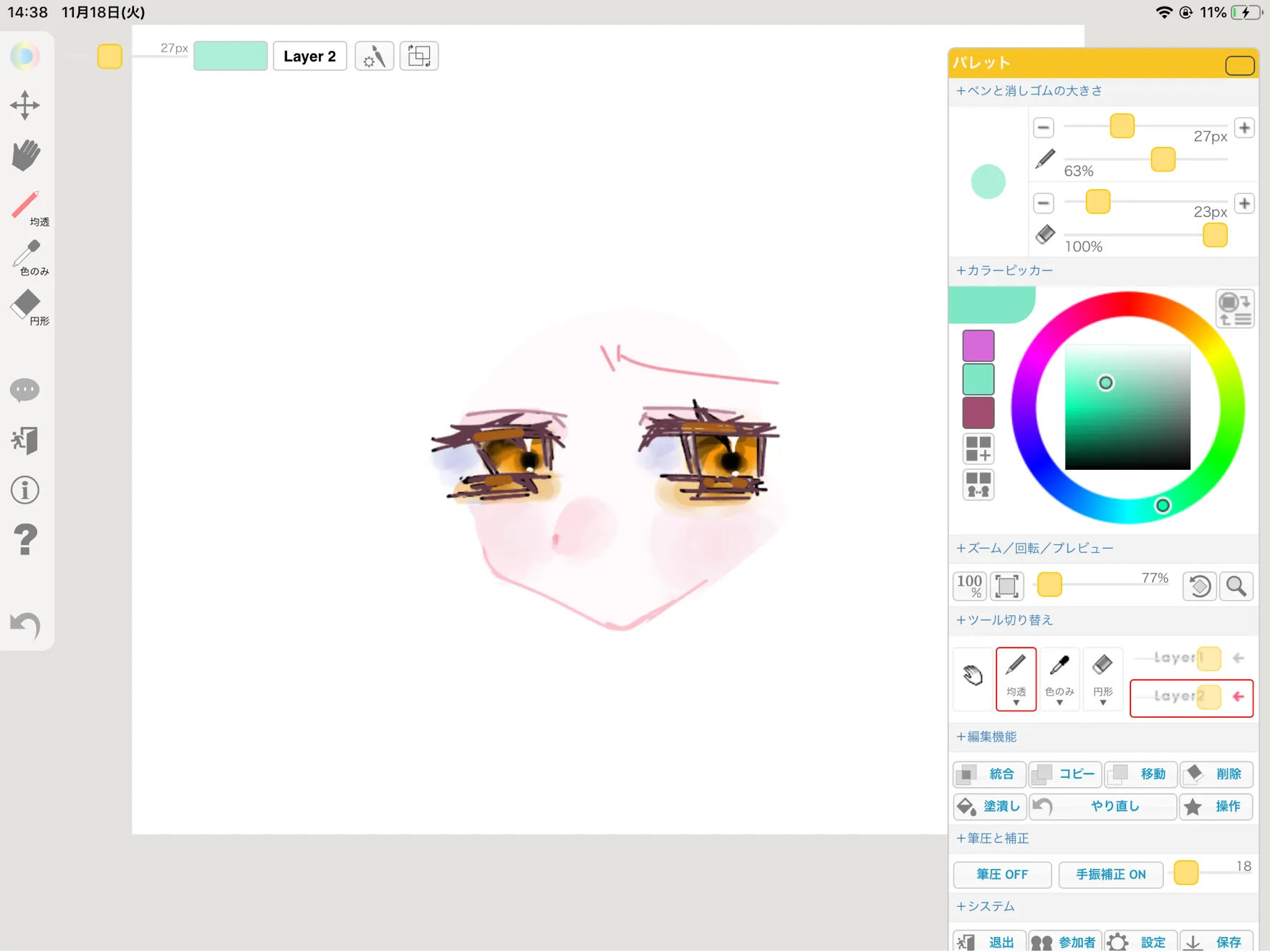Decrease pen size with the minus button

tap(1044, 128)
